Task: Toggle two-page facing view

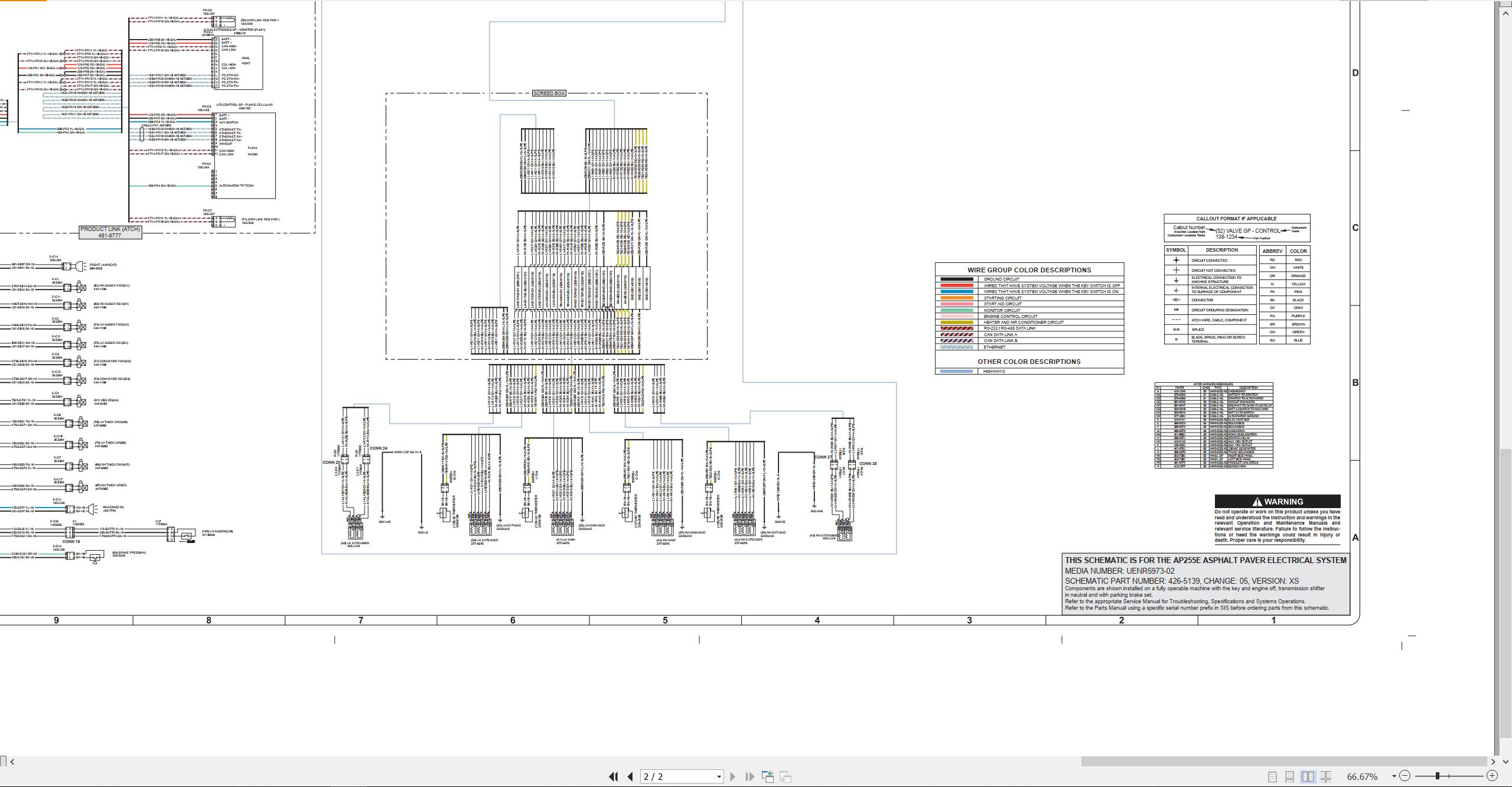Action: [1308, 776]
